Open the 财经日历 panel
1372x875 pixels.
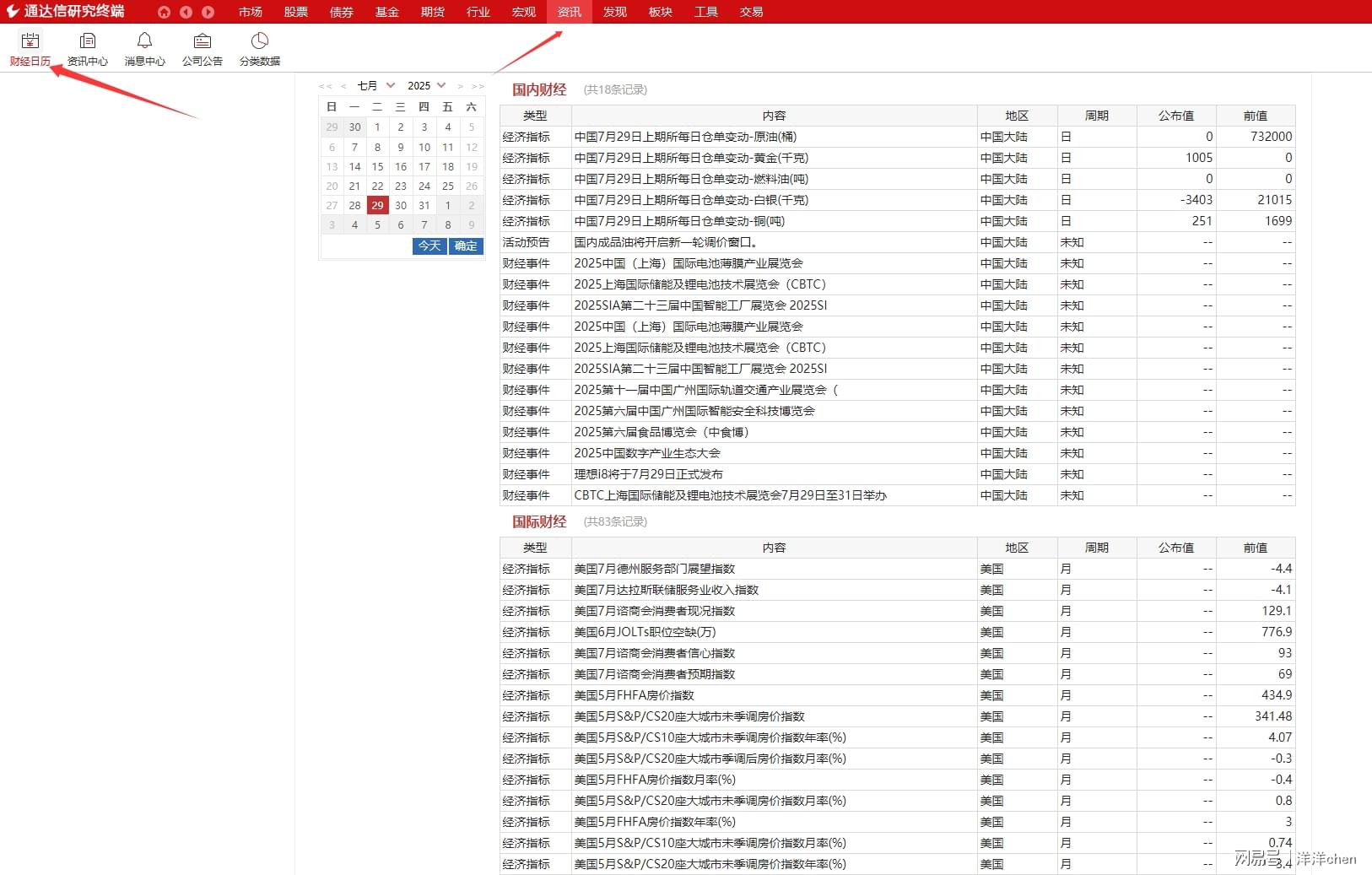pyautogui.click(x=30, y=48)
